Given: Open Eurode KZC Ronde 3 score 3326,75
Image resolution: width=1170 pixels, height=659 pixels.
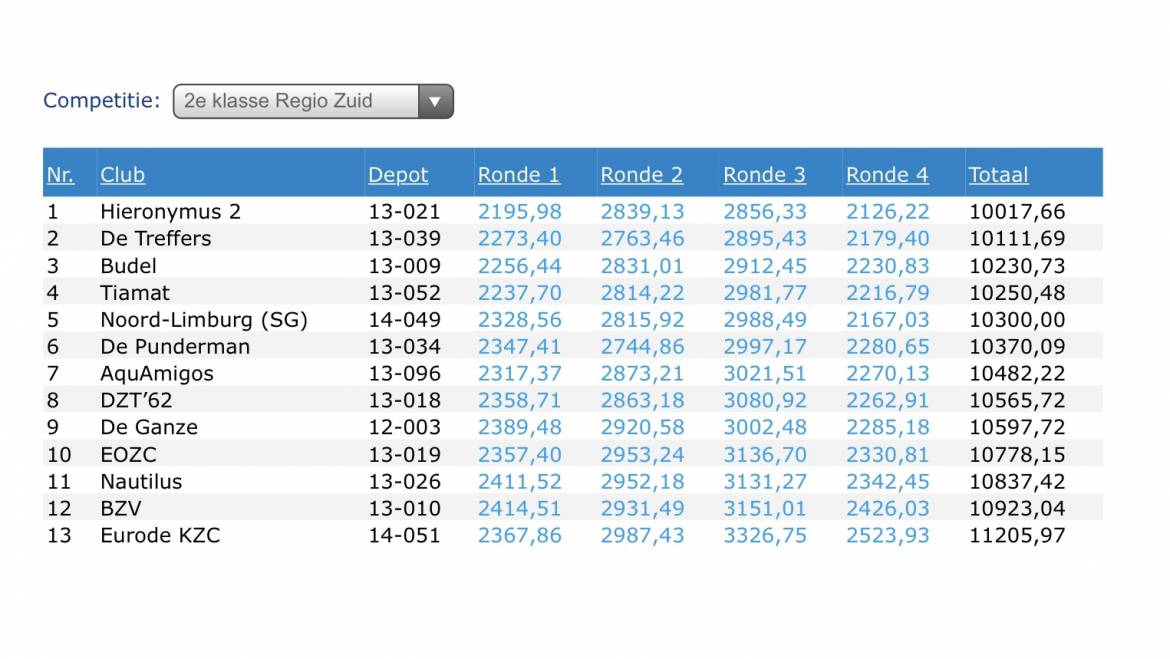Looking at the screenshot, I should (x=765, y=536).
